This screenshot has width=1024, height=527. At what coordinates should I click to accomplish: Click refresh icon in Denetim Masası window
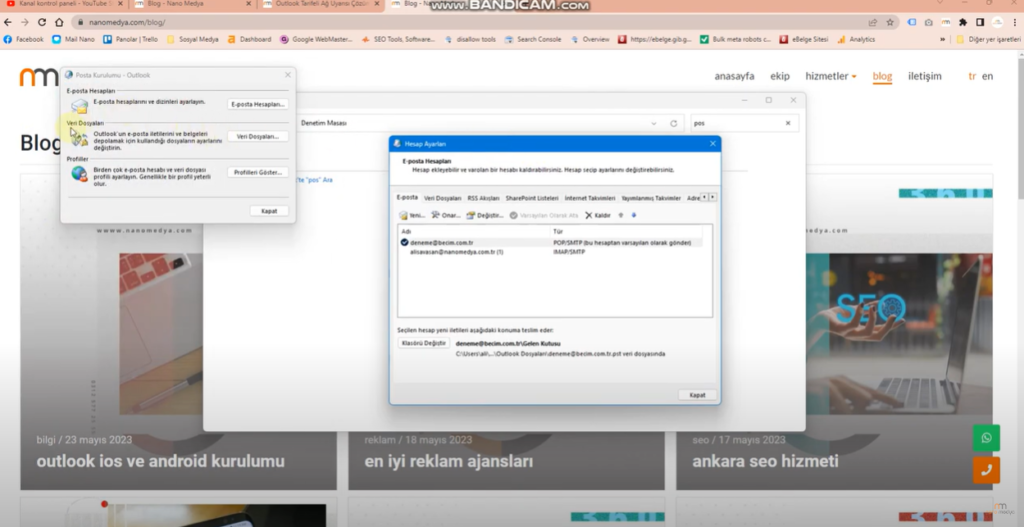point(673,123)
